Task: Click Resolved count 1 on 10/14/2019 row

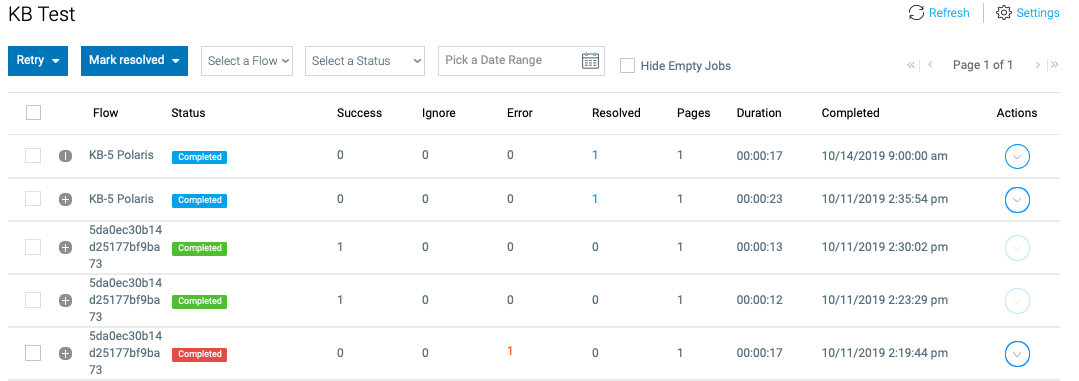Action: [595, 155]
